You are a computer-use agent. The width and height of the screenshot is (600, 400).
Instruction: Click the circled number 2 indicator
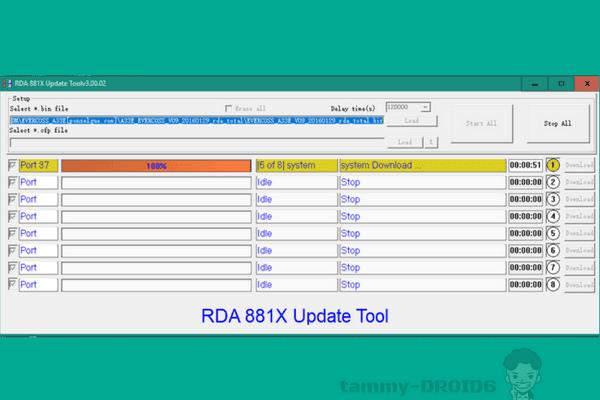tap(553, 182)
